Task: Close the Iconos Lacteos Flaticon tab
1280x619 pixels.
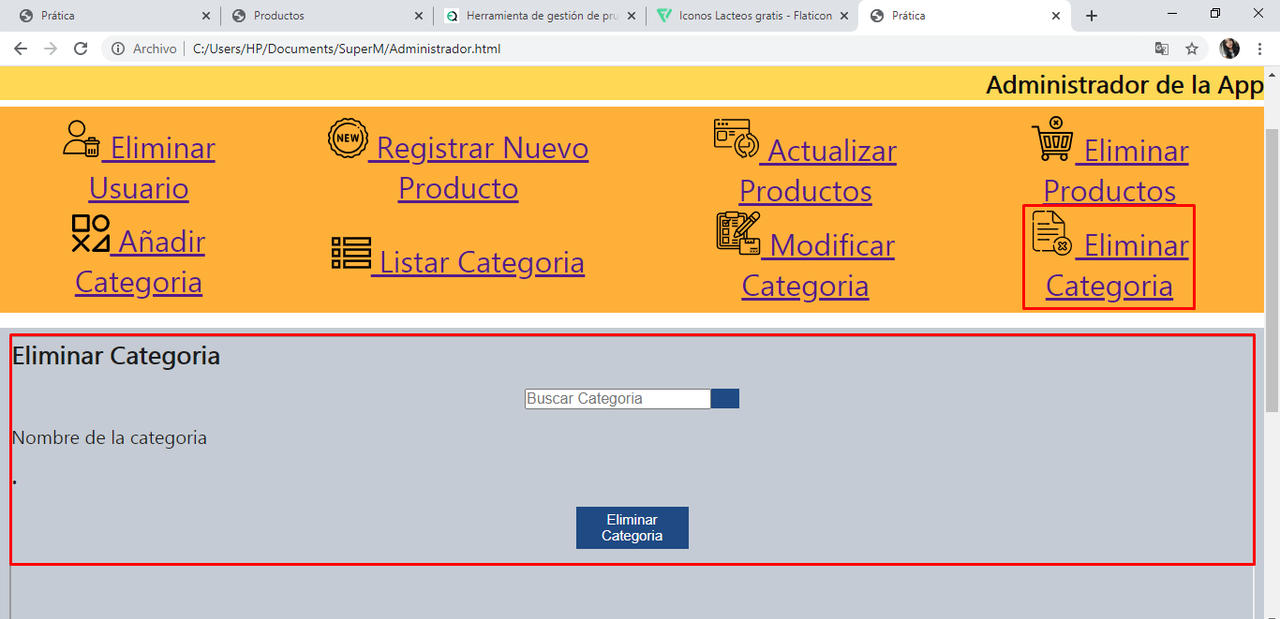Action: [844, 15]
